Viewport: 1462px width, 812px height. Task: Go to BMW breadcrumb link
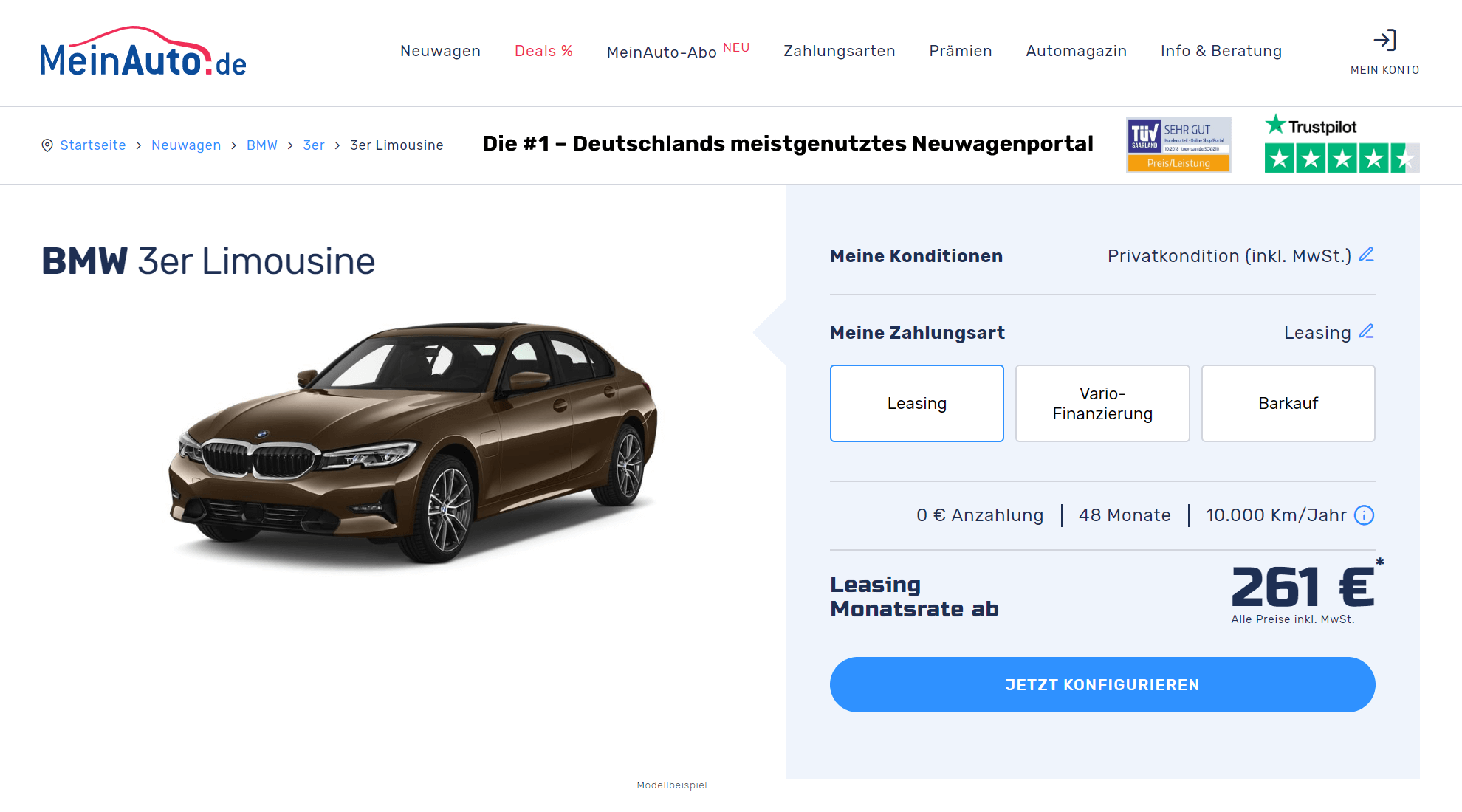(x=262, y=145)
